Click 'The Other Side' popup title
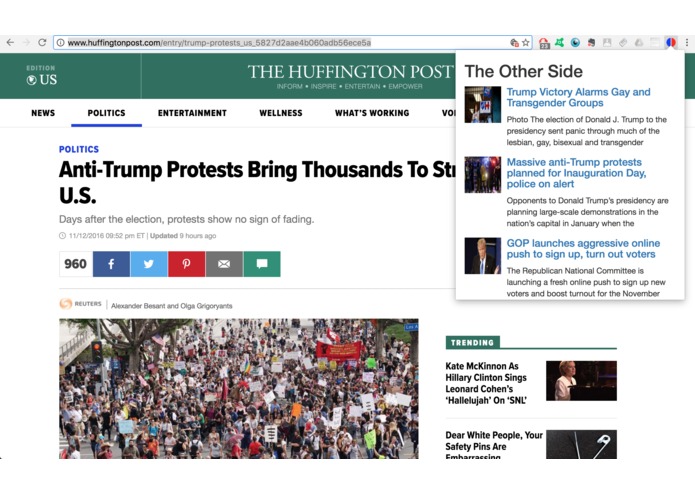Image resolution: width=695 pixels, height=494 pixels. click(x=523, y=71)
